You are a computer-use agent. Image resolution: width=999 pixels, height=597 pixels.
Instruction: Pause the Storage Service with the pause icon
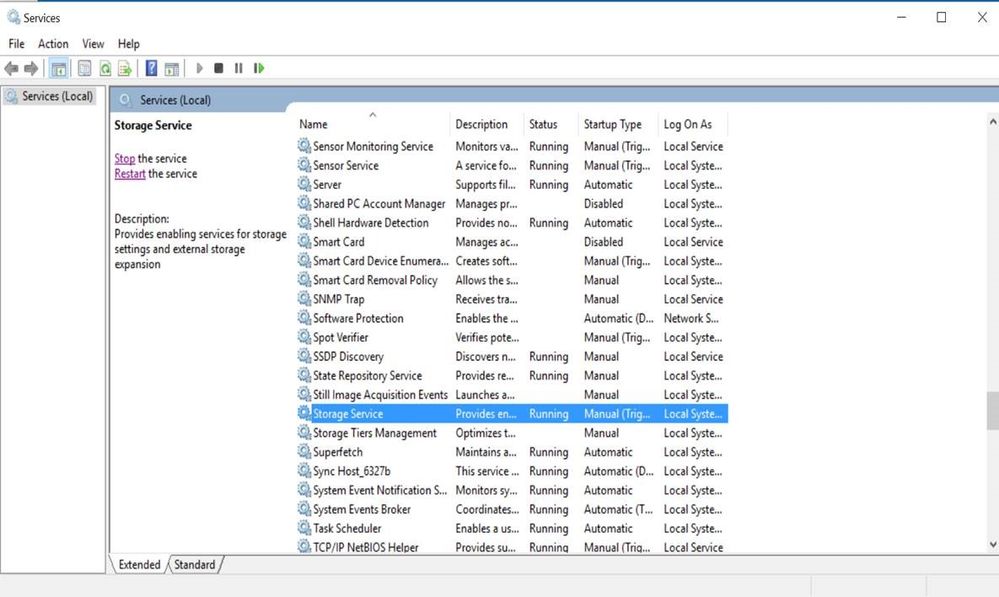point(238,68)
